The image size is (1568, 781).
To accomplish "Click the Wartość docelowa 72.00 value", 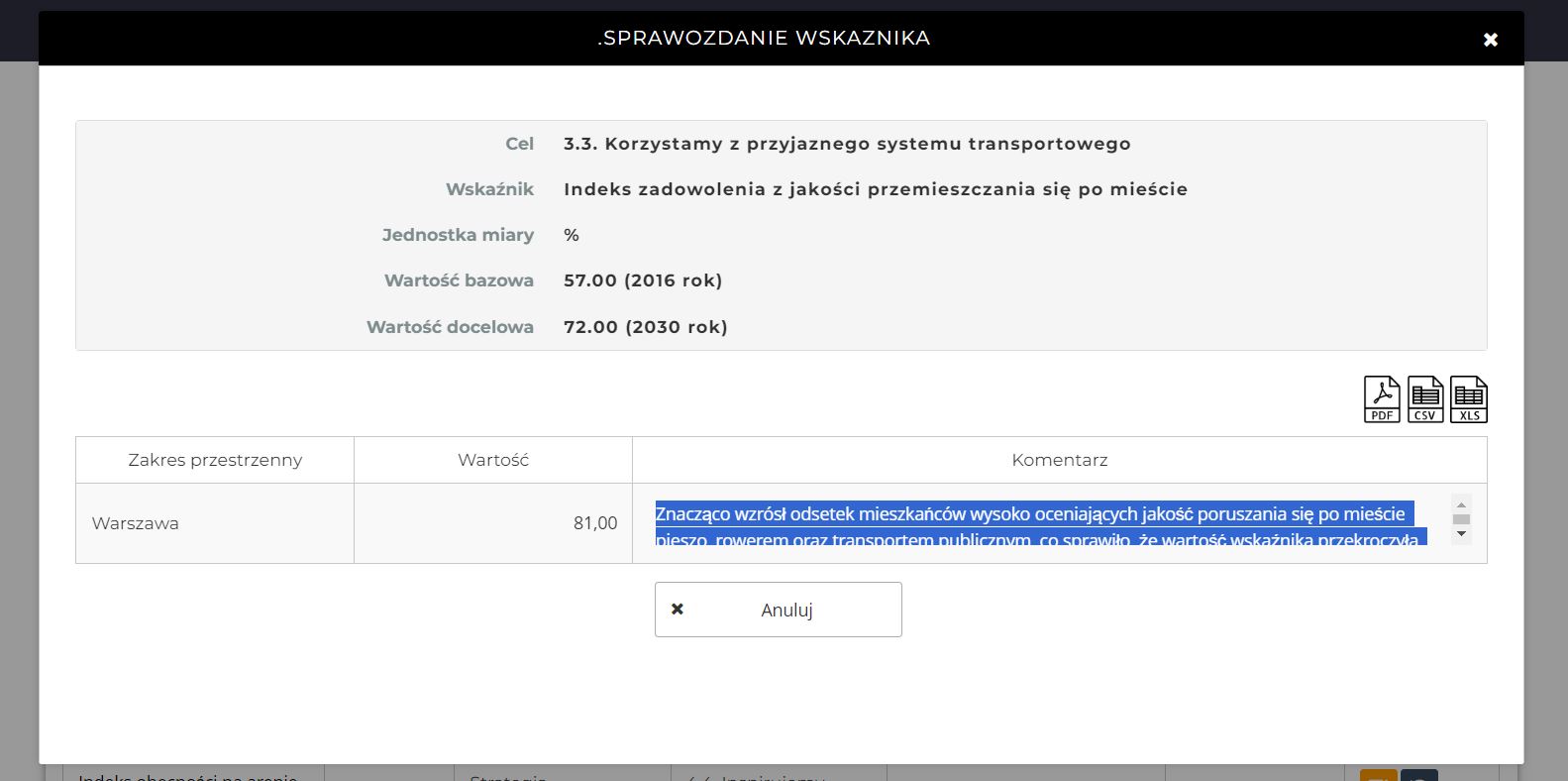I will [645, 327].
